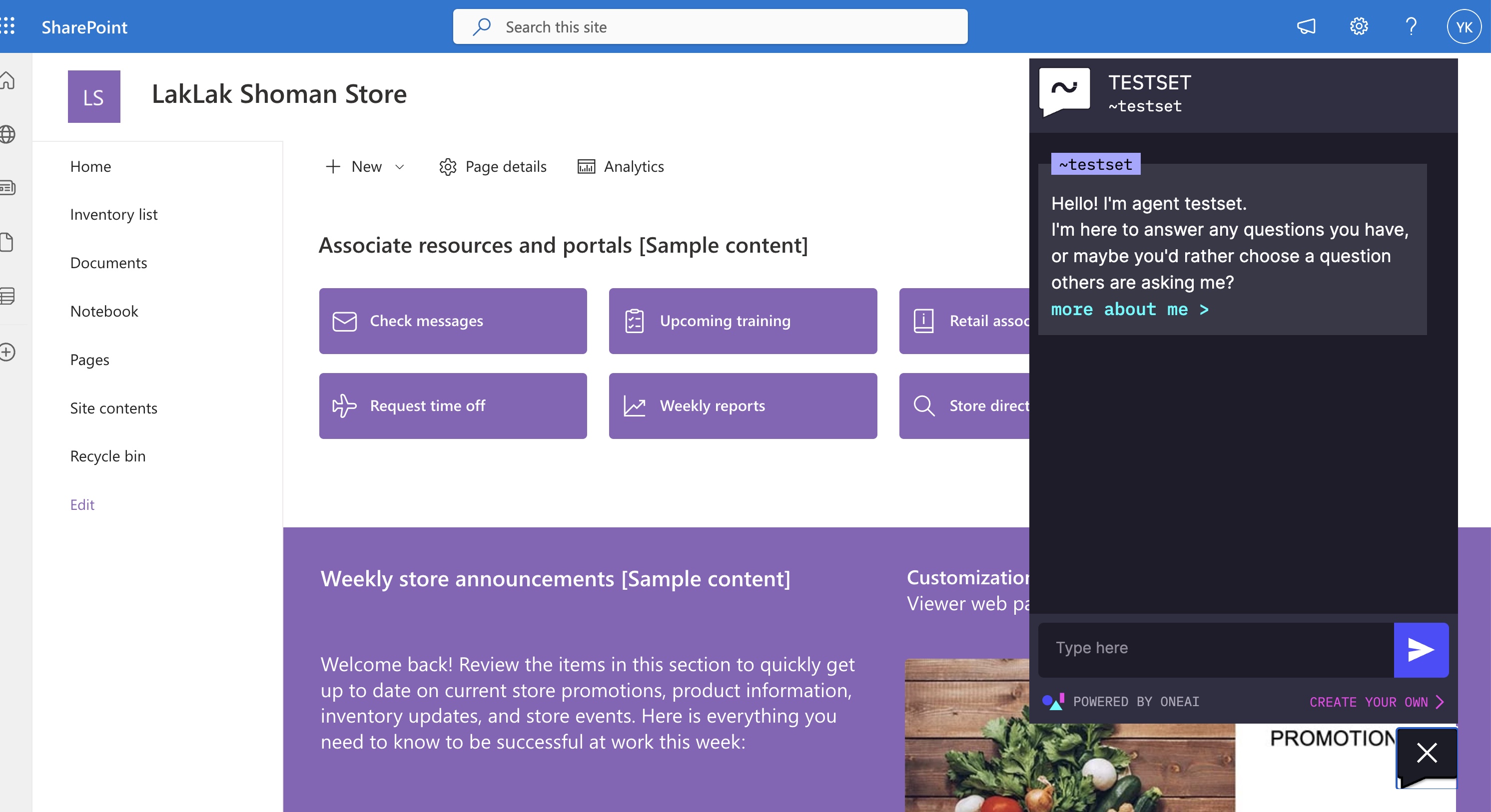Open Page details

[493, 167]
